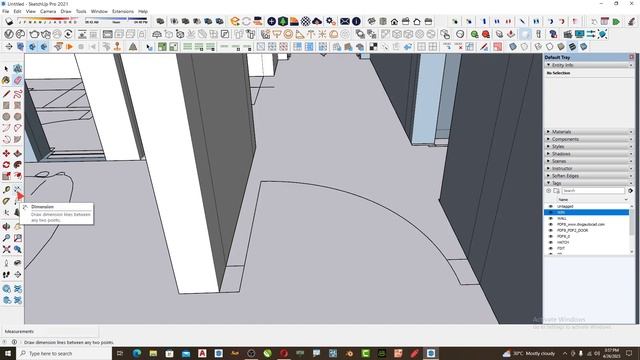
Task: Click the shadow toggle icon at toolbar start
Action: pos(9,21)
